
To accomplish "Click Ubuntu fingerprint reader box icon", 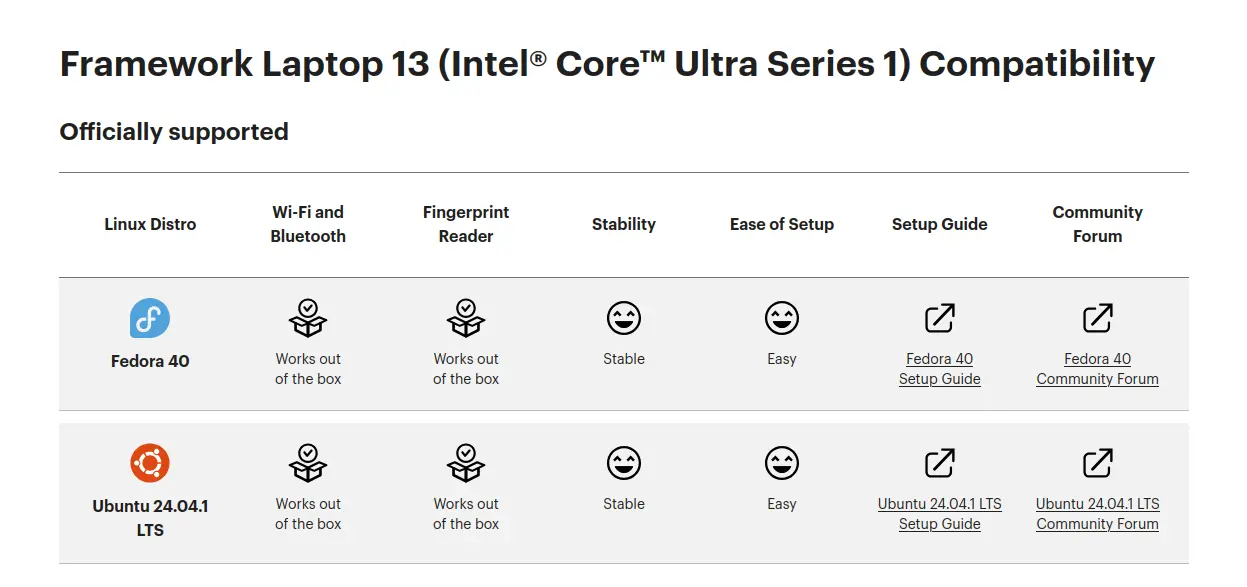I will pos(466,463).
